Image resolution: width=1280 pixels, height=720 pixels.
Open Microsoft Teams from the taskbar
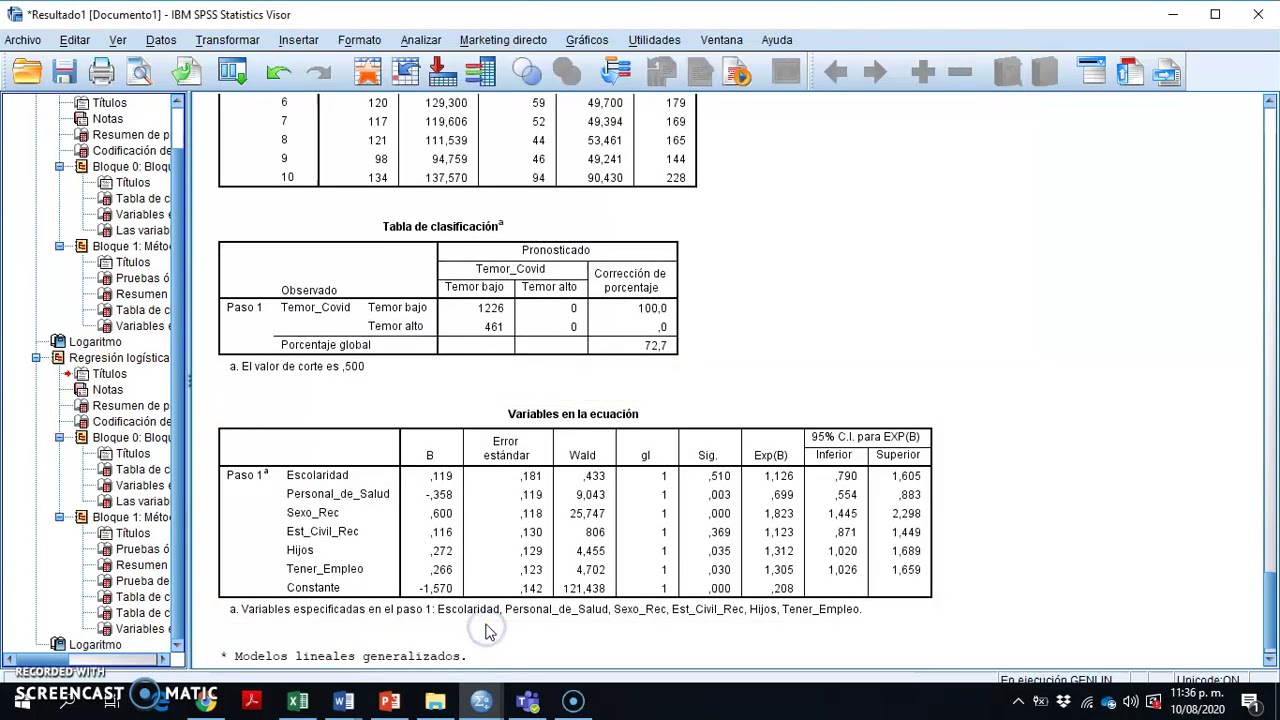[x=527, y=701]
